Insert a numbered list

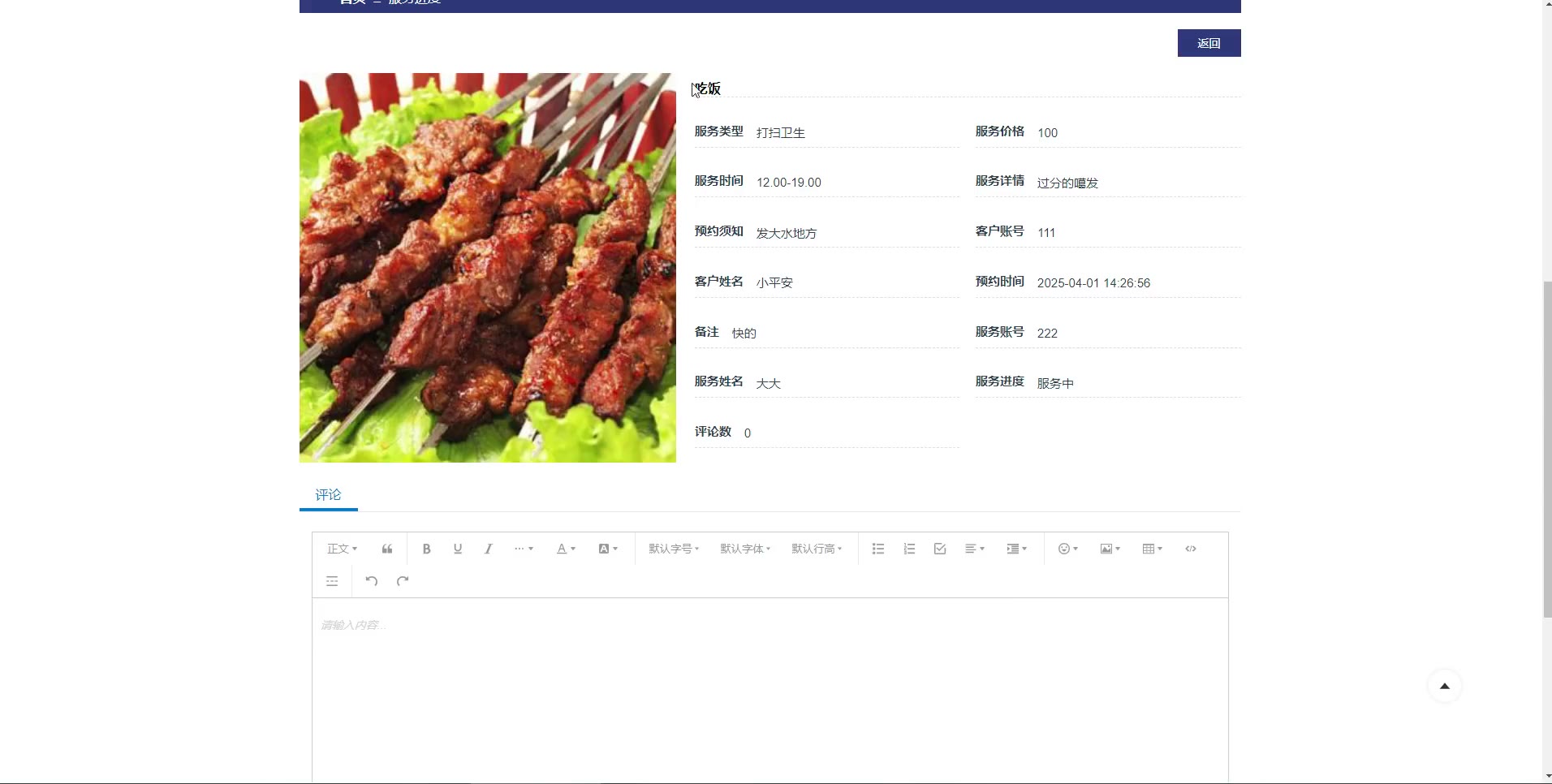click(x=909, y=549)
